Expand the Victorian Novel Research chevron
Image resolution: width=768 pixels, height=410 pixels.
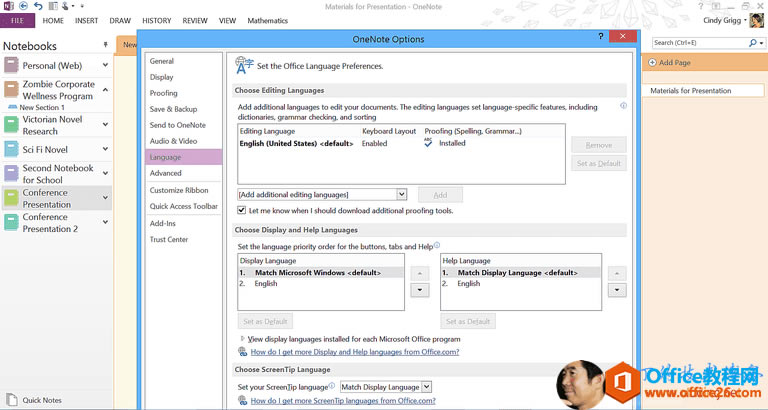pyautogui.click(x=105, y=124)
